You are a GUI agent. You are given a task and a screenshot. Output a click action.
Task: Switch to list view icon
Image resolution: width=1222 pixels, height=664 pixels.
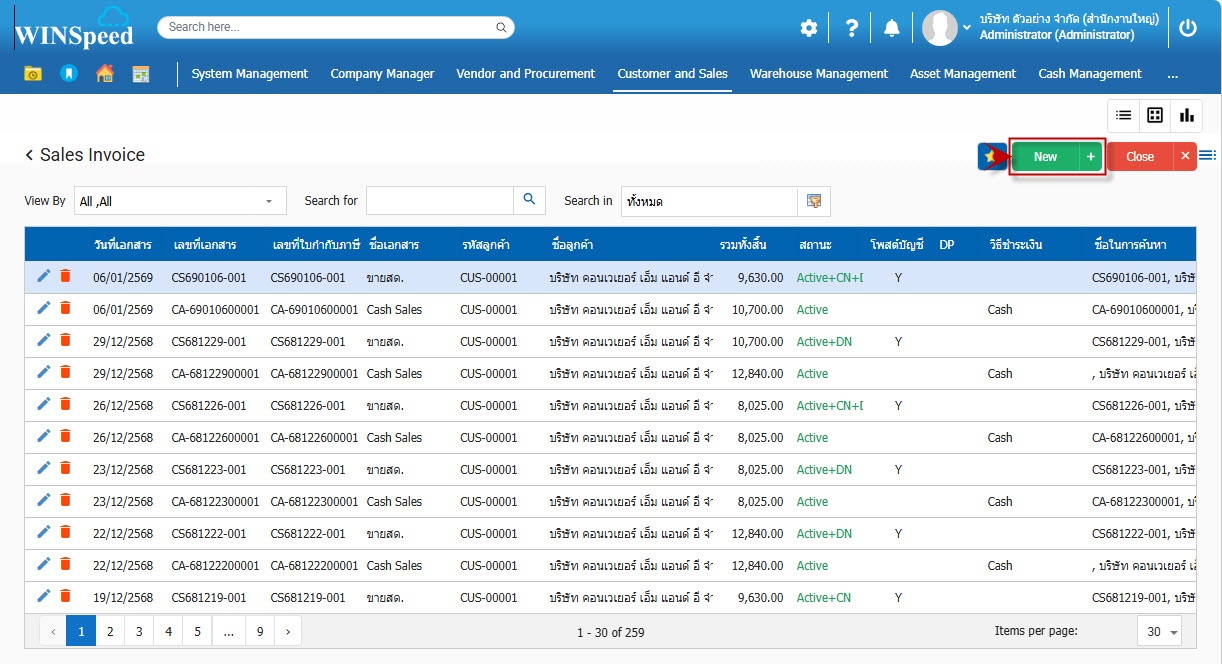pos(1123,115)
